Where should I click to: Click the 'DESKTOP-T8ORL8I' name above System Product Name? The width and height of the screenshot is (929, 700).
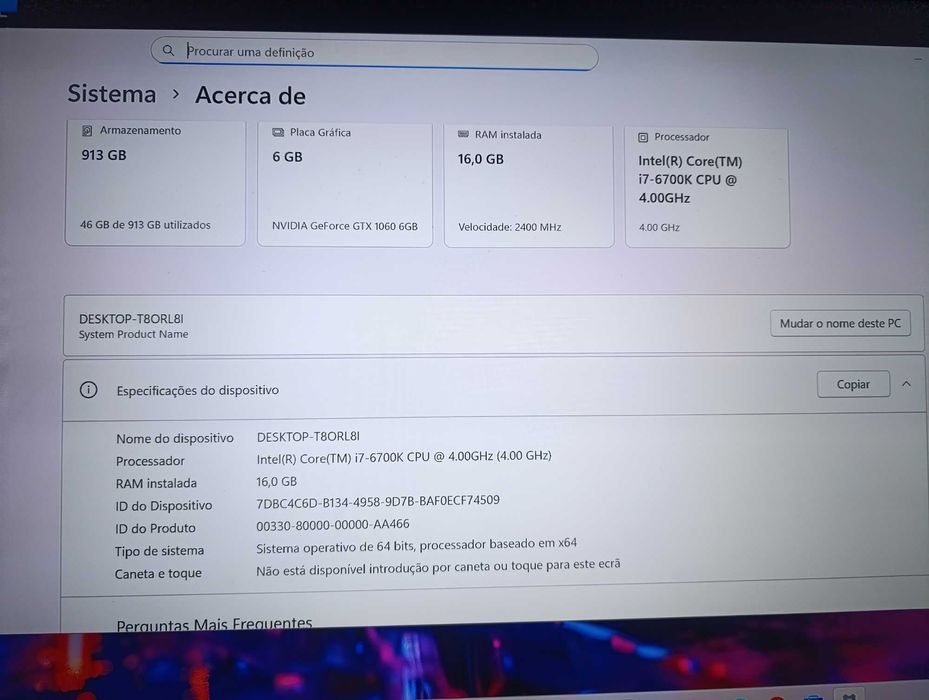click(131, 319)
